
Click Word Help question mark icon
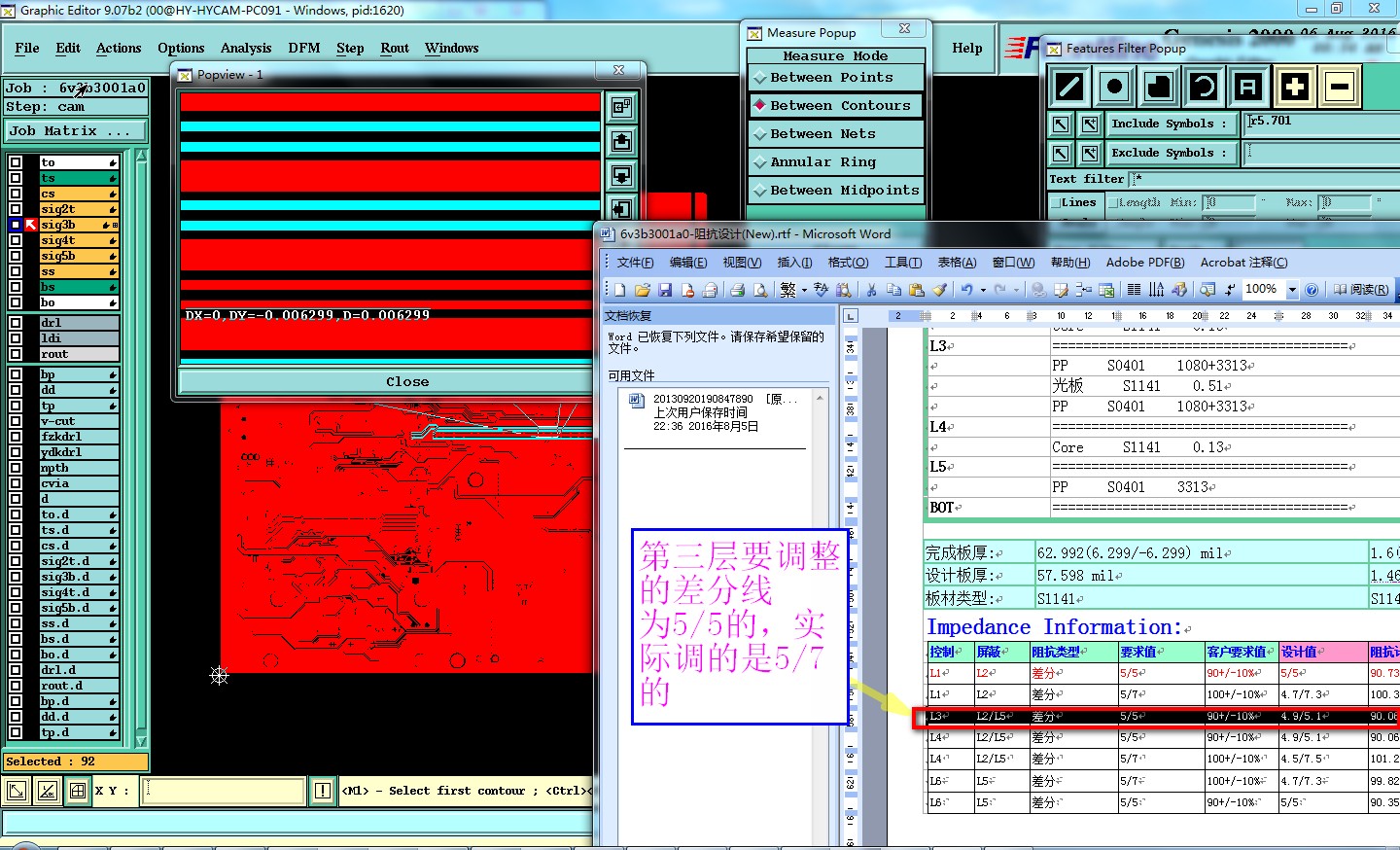1312,290
